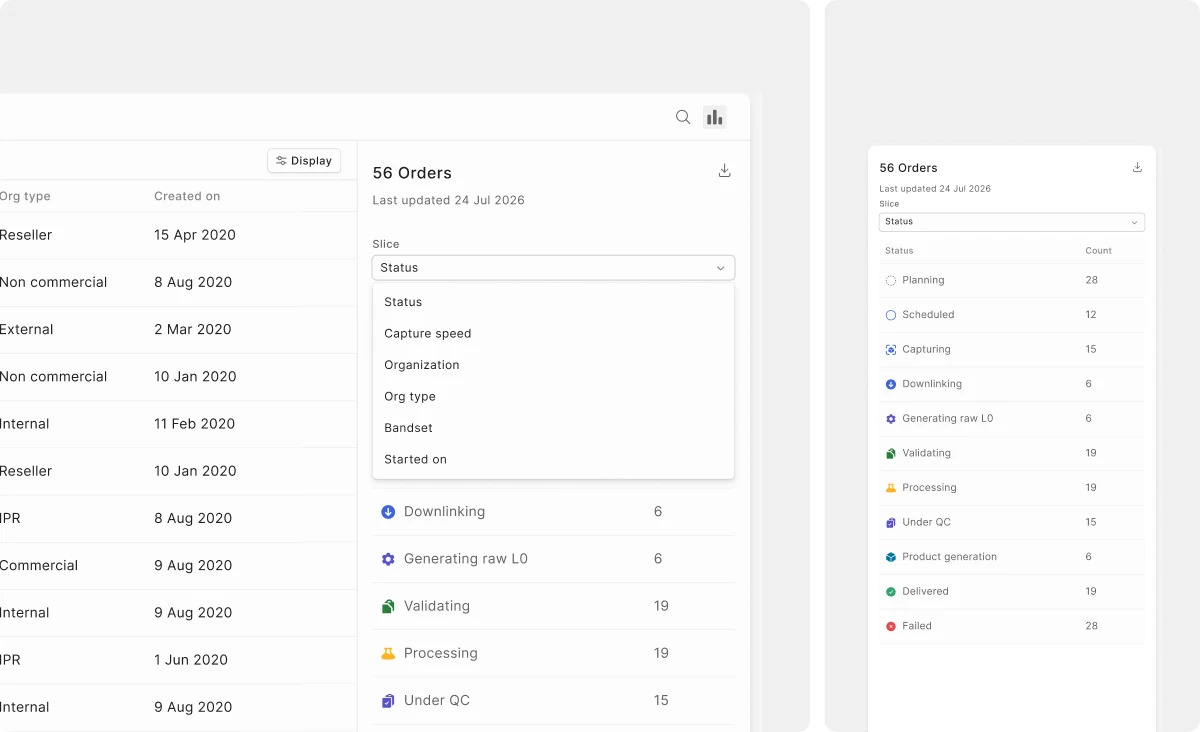Click the search magnifier icon
This screenshot has height=732, width=1200.
683,117
